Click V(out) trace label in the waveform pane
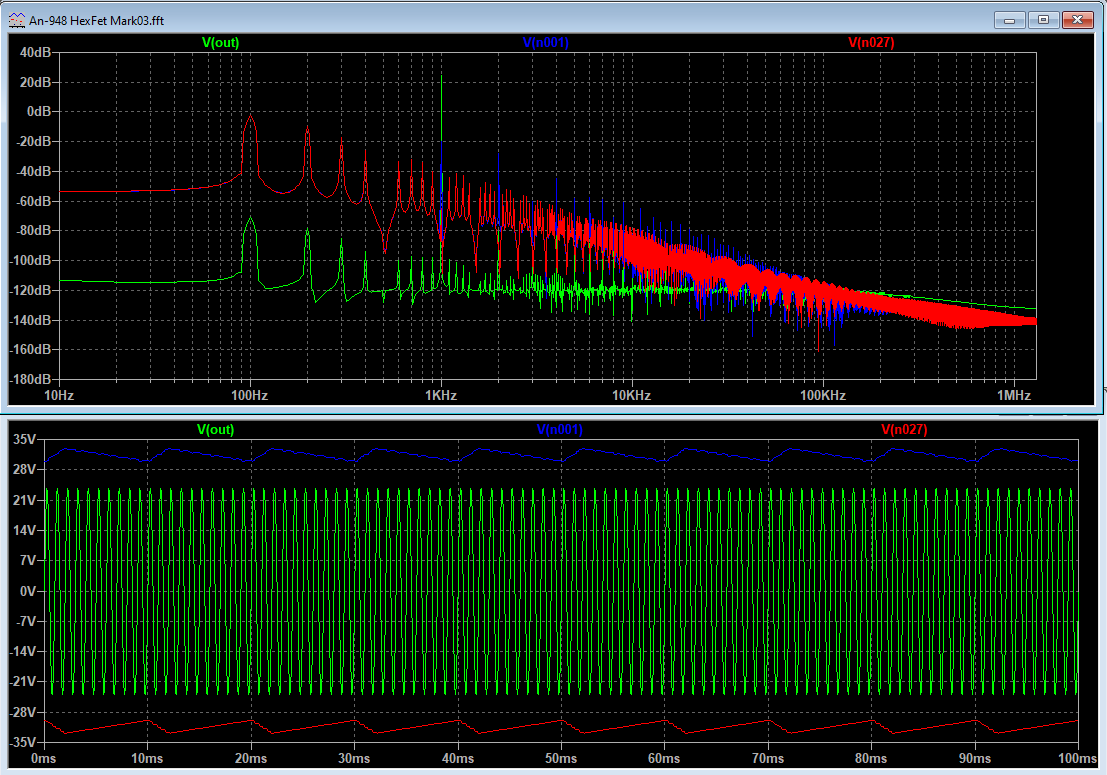This screenshot has height=775, width=1107. [x=215, y=429]
